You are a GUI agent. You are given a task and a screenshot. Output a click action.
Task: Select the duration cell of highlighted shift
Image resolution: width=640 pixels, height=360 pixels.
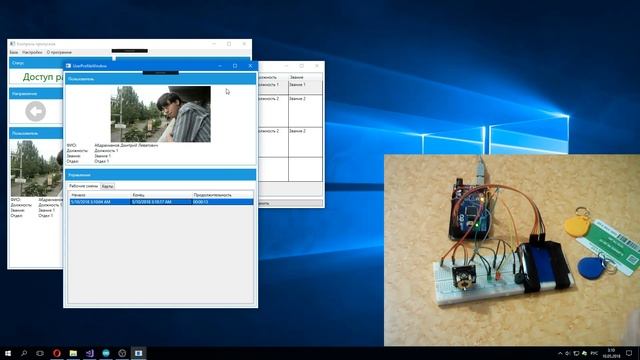tap(222, 202)
